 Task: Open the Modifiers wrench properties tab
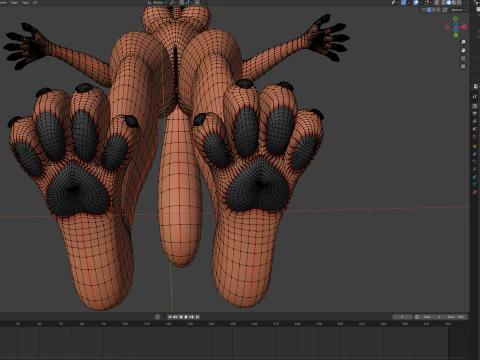tap(475, 154)
